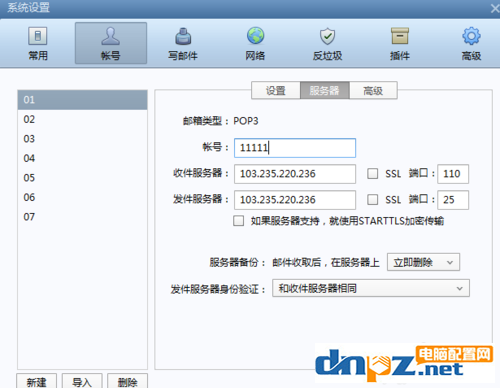Select account 05 in the list
The width and height of the screenshot is (500, 388).
pos(82,178)
